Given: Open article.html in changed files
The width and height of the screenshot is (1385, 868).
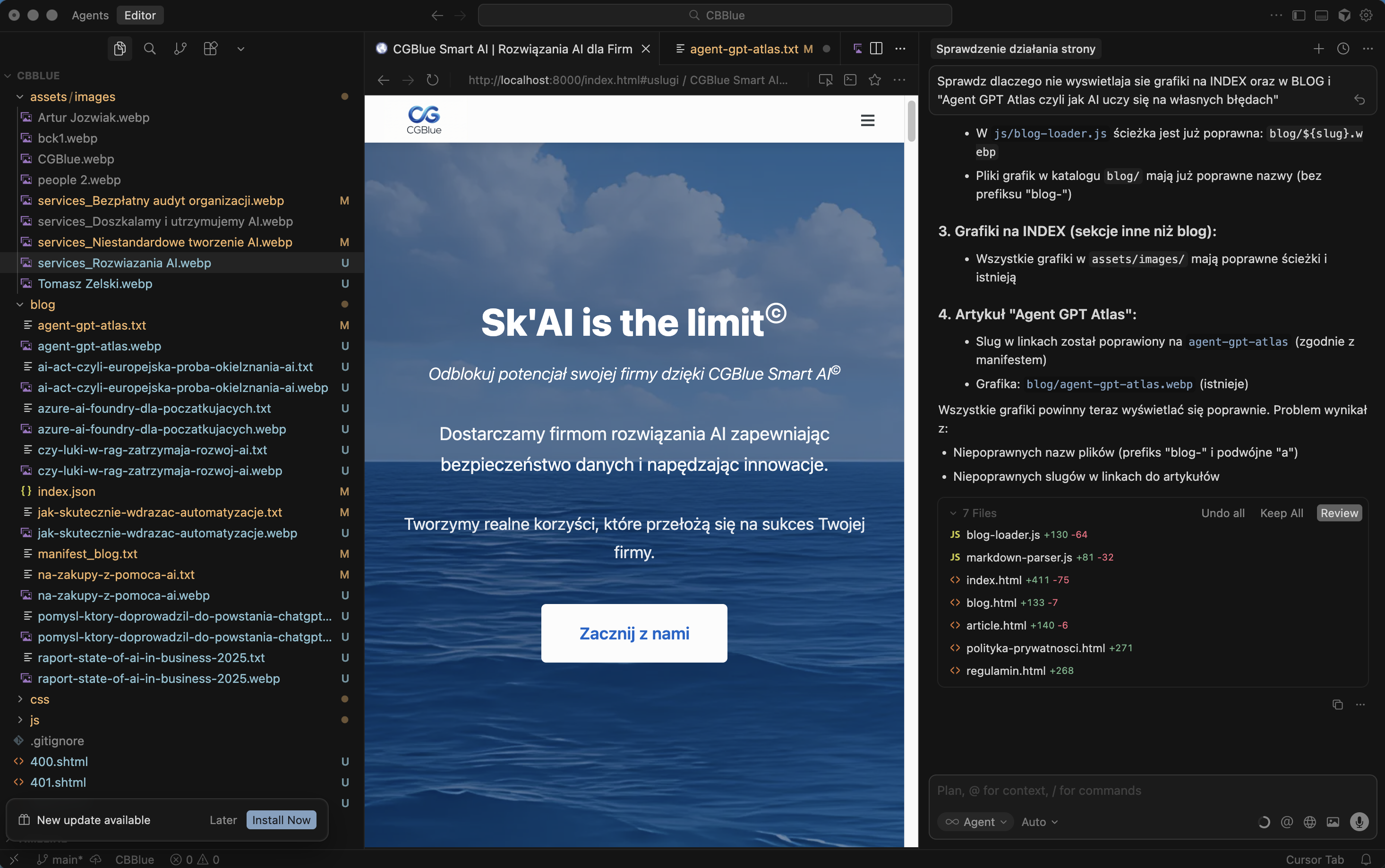Looking at the screenshot, I should 996,625.
